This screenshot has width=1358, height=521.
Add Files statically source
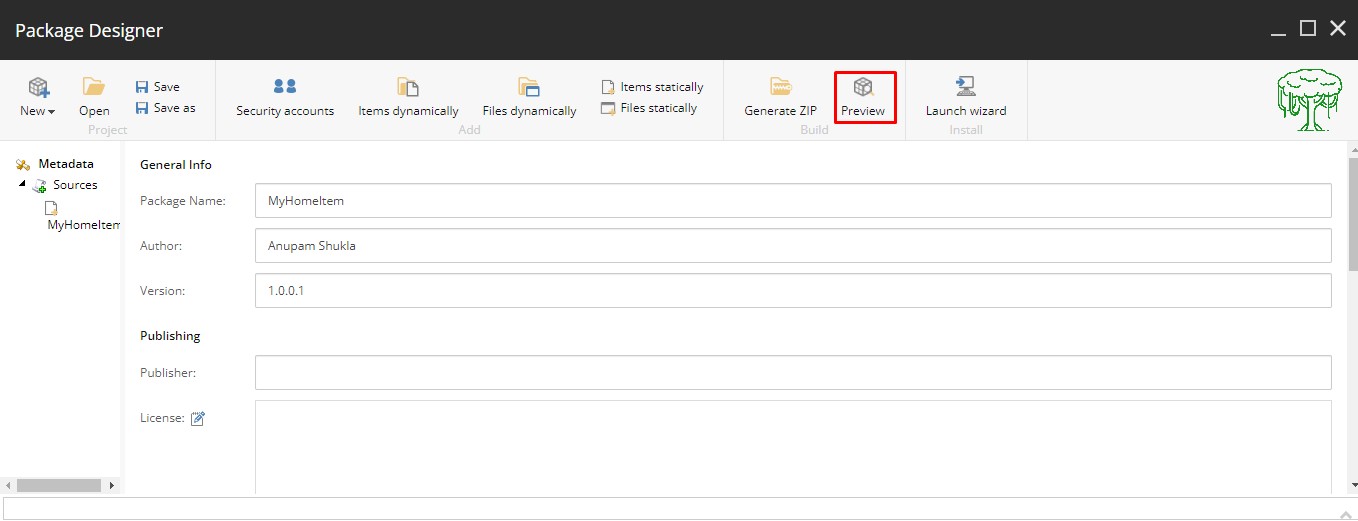pos(649,108)
